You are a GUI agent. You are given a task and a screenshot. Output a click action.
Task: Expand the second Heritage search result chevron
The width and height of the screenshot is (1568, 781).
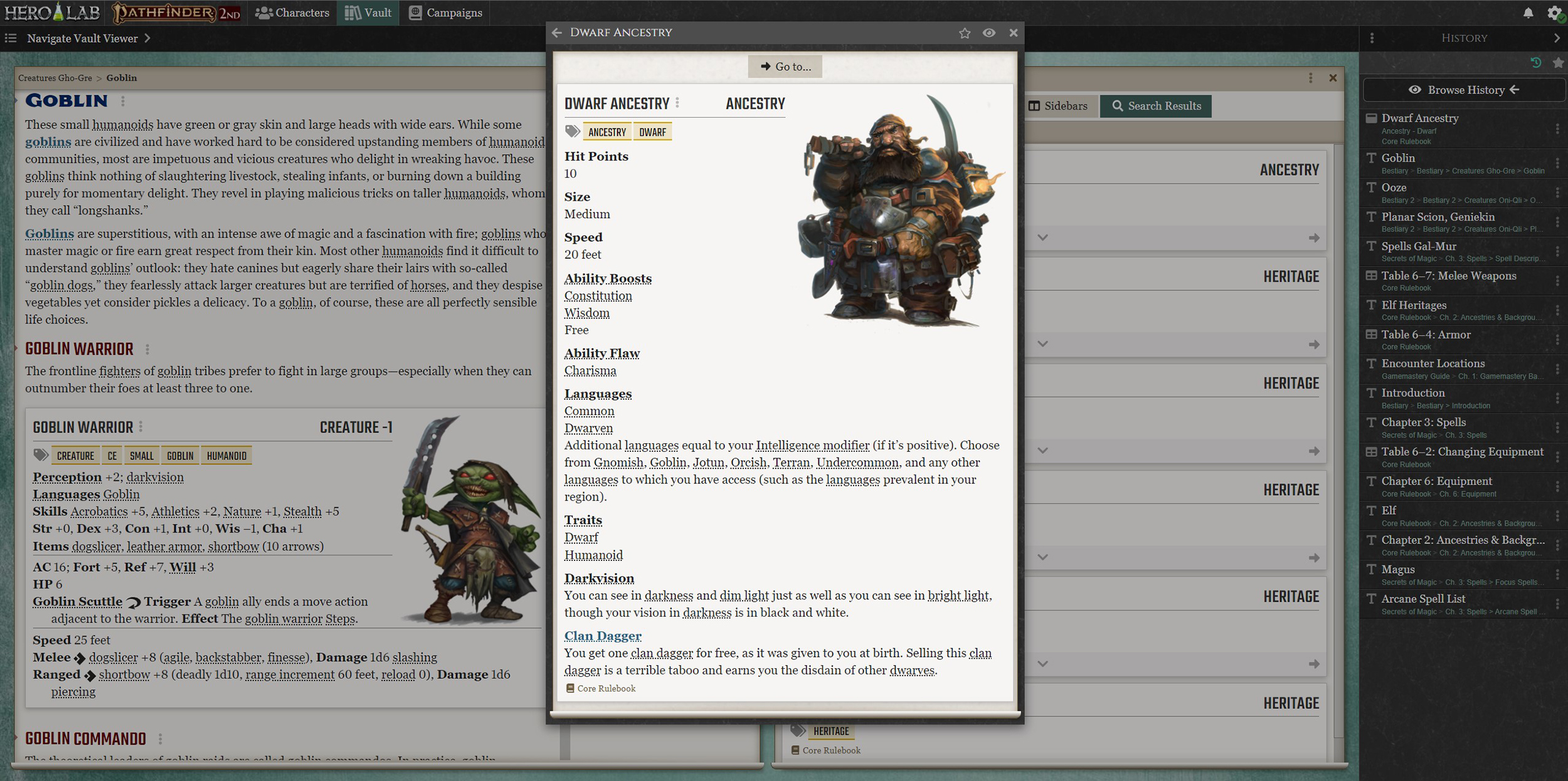[1042, 451]
